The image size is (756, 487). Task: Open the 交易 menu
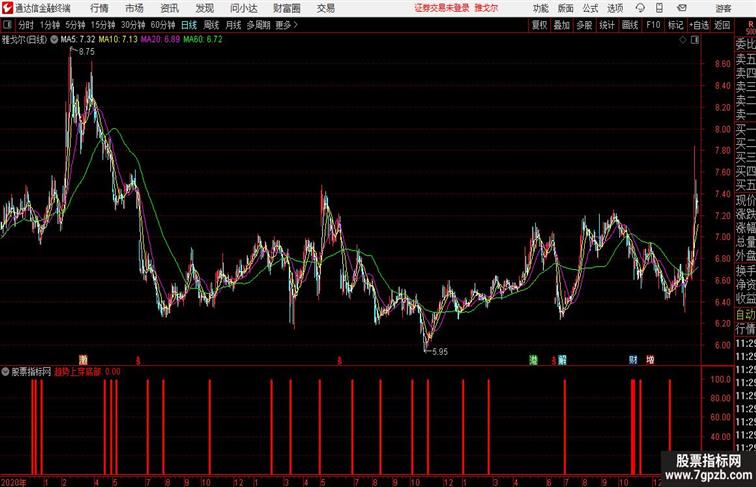326,8
